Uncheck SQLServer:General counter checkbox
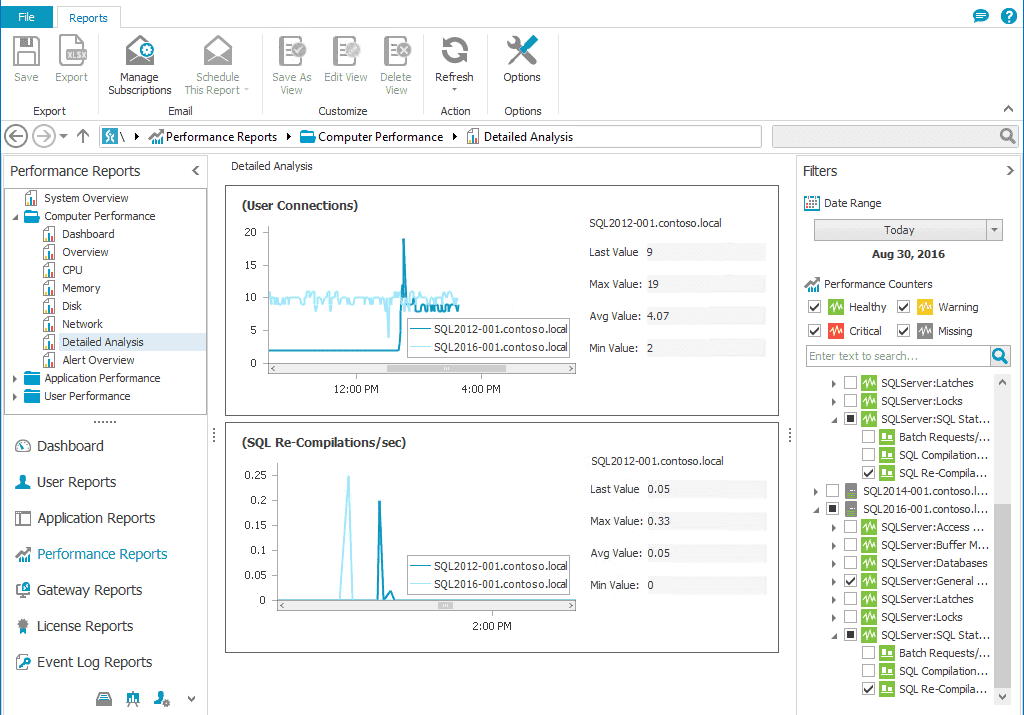The width and height of the screenshot is (1024, 715). [x=850, y=580]
